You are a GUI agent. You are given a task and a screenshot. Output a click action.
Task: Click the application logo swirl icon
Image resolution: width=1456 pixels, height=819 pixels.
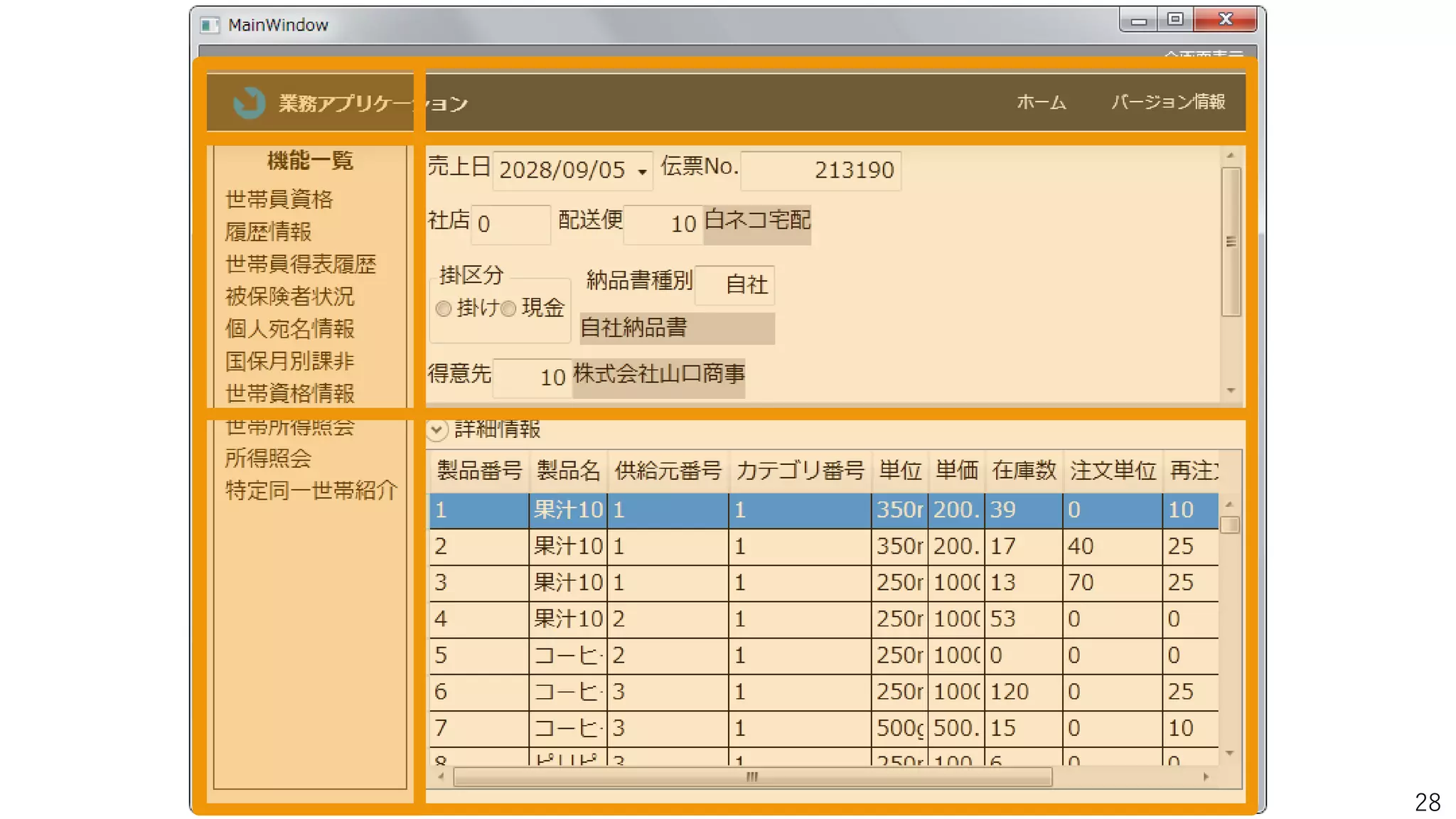click(x=249, y=103)
